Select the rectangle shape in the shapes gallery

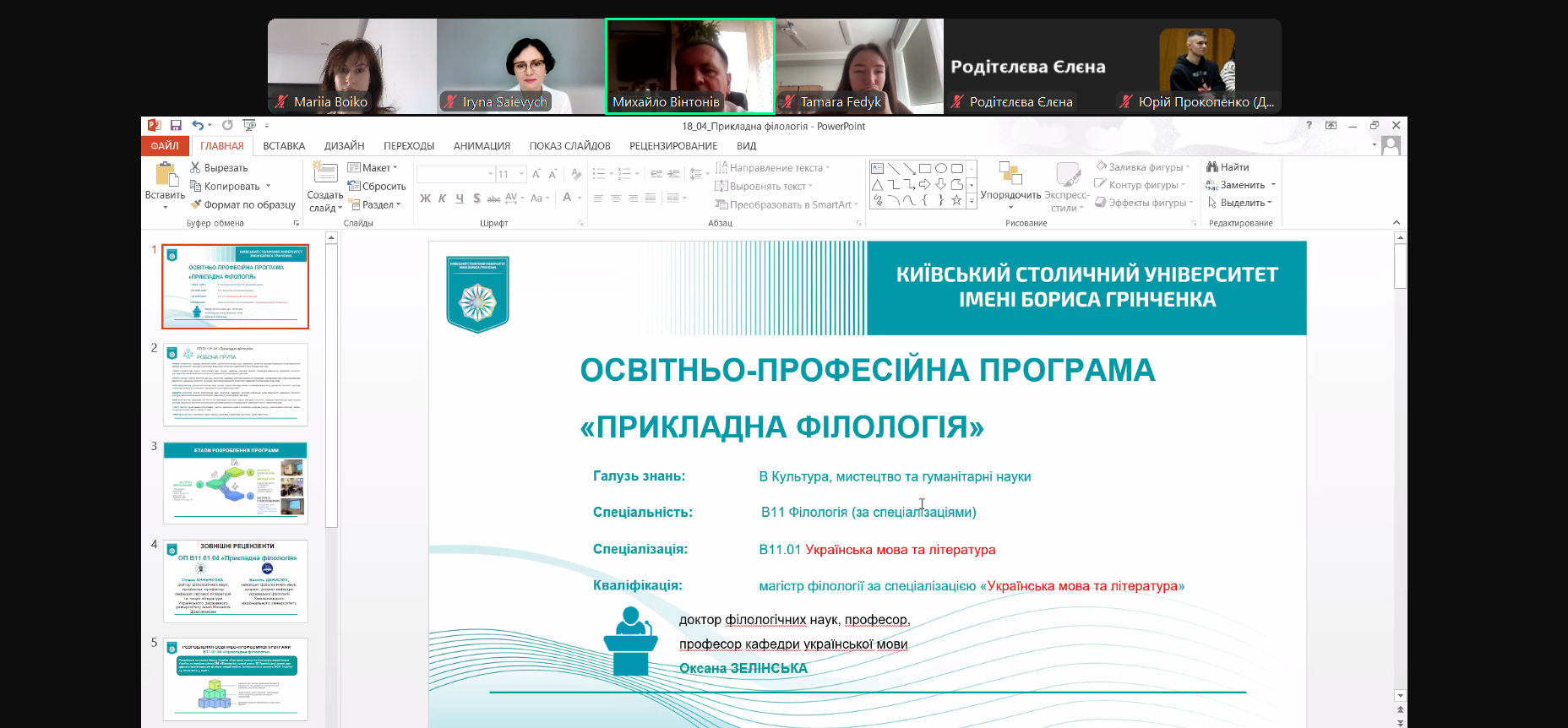tap(925, 168)
